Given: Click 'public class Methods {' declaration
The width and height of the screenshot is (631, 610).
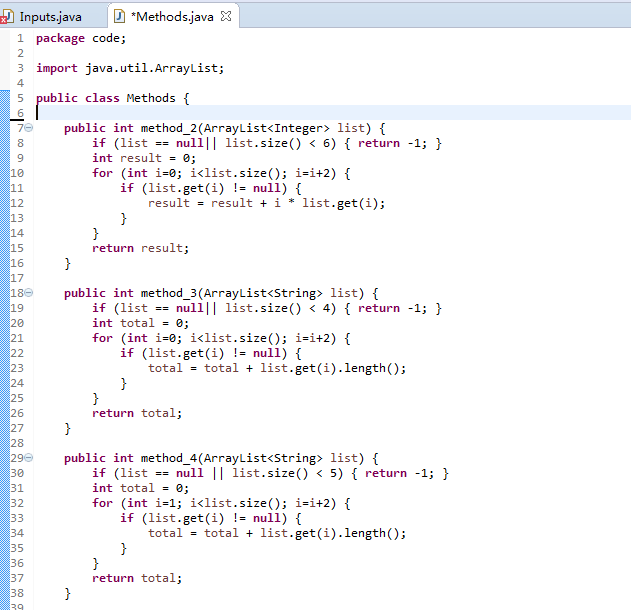Looking at the screenshot, I should [113, 98].
